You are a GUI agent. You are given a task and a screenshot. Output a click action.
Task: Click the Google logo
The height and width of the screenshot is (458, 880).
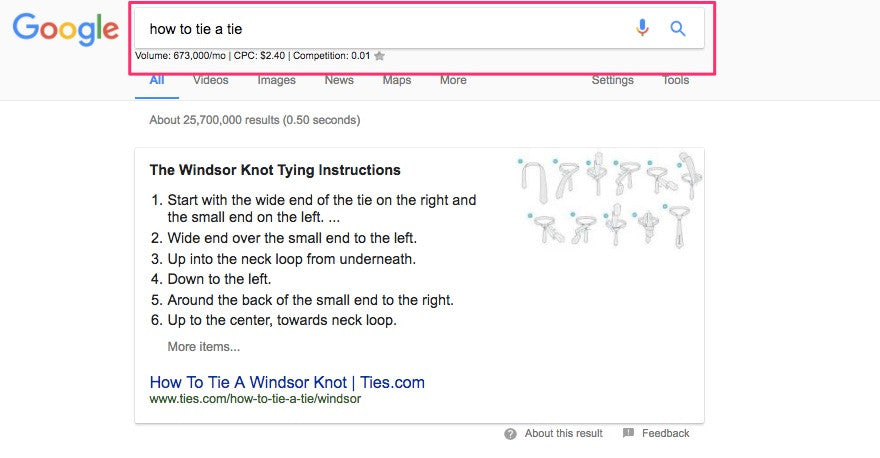click(x=65, y=29)
